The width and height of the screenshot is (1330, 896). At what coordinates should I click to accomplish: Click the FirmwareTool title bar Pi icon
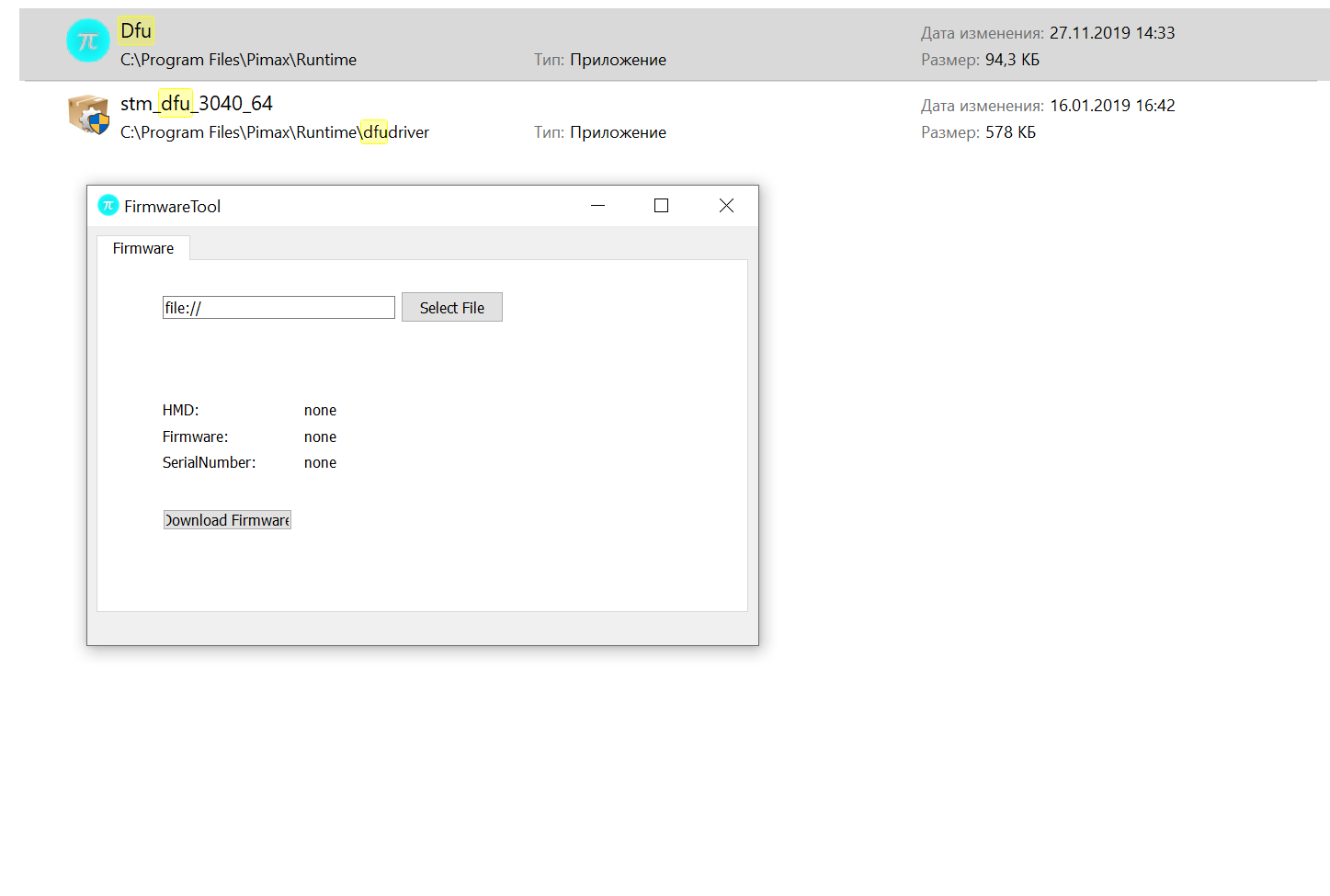[x=108, y=206]
